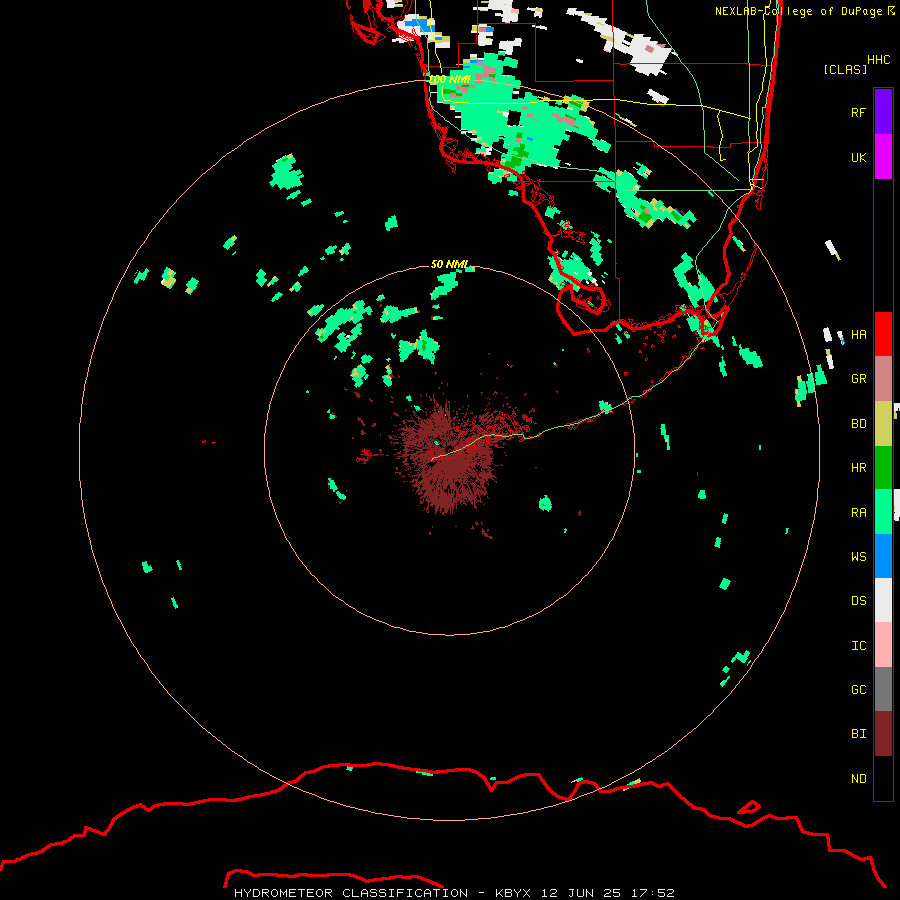Click the HA legend label
The image size is (900, 900).
click(x=858, y=335)
